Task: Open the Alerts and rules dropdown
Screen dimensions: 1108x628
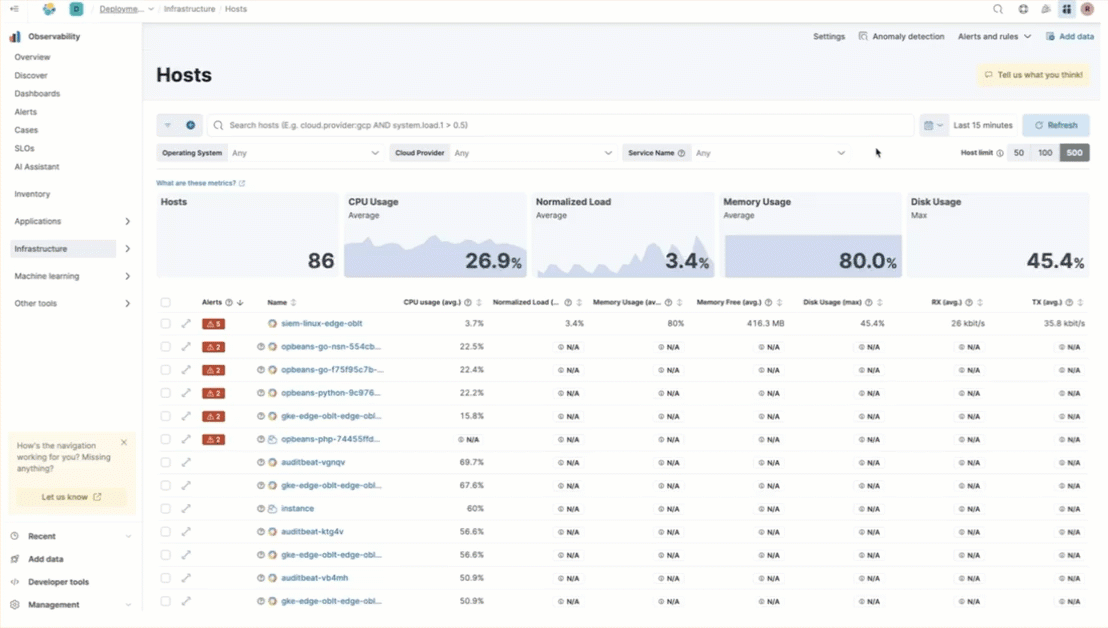Action: coord(994,36)
